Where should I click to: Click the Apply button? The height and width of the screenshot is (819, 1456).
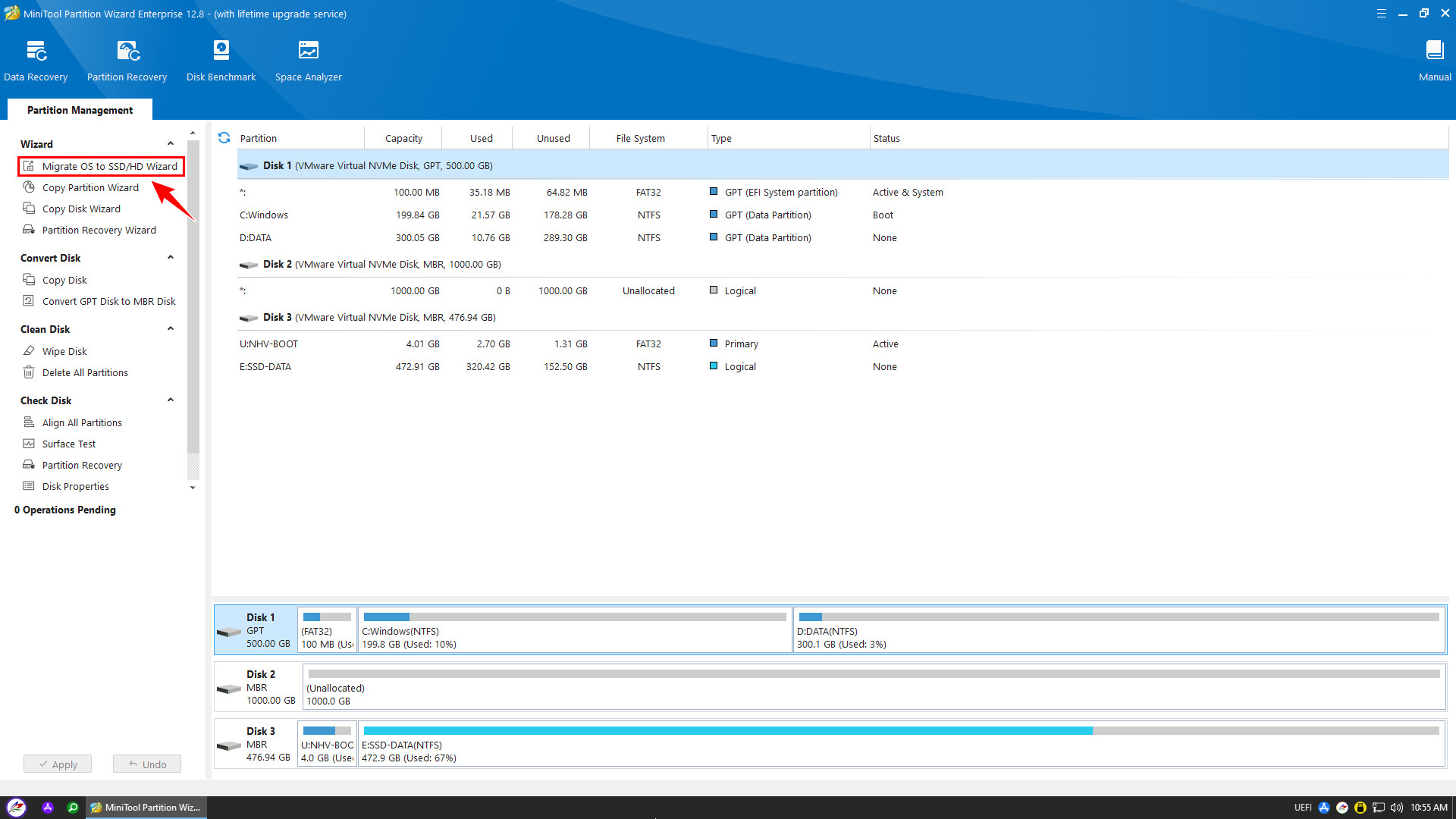pyautogui.click(x=58, y=764)
